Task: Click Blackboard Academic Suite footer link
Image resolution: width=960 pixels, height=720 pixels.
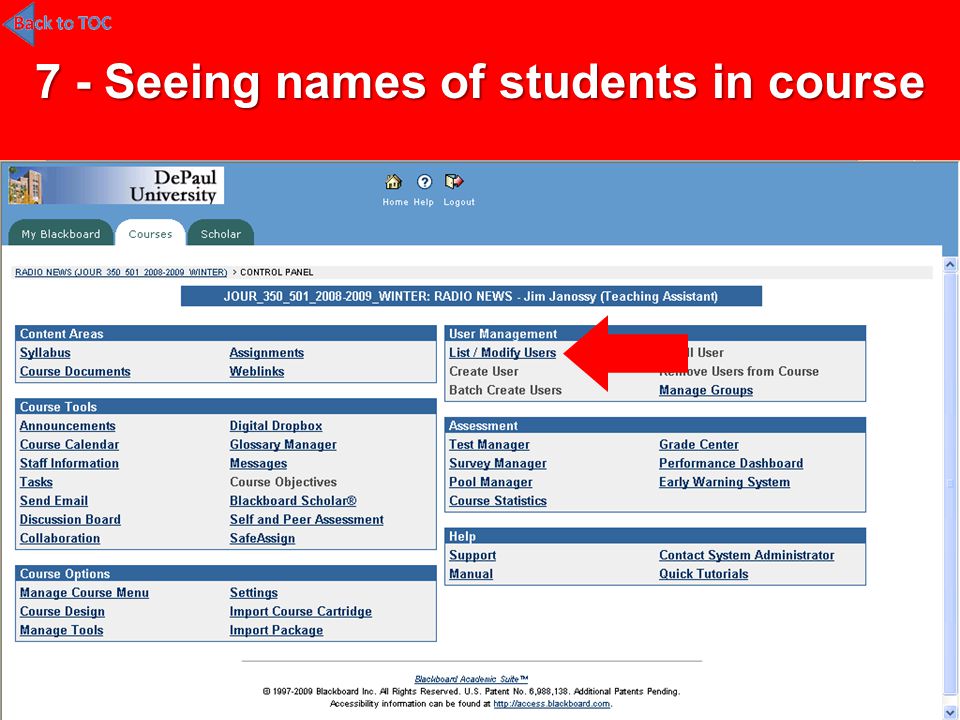Action: click(471, 679)
